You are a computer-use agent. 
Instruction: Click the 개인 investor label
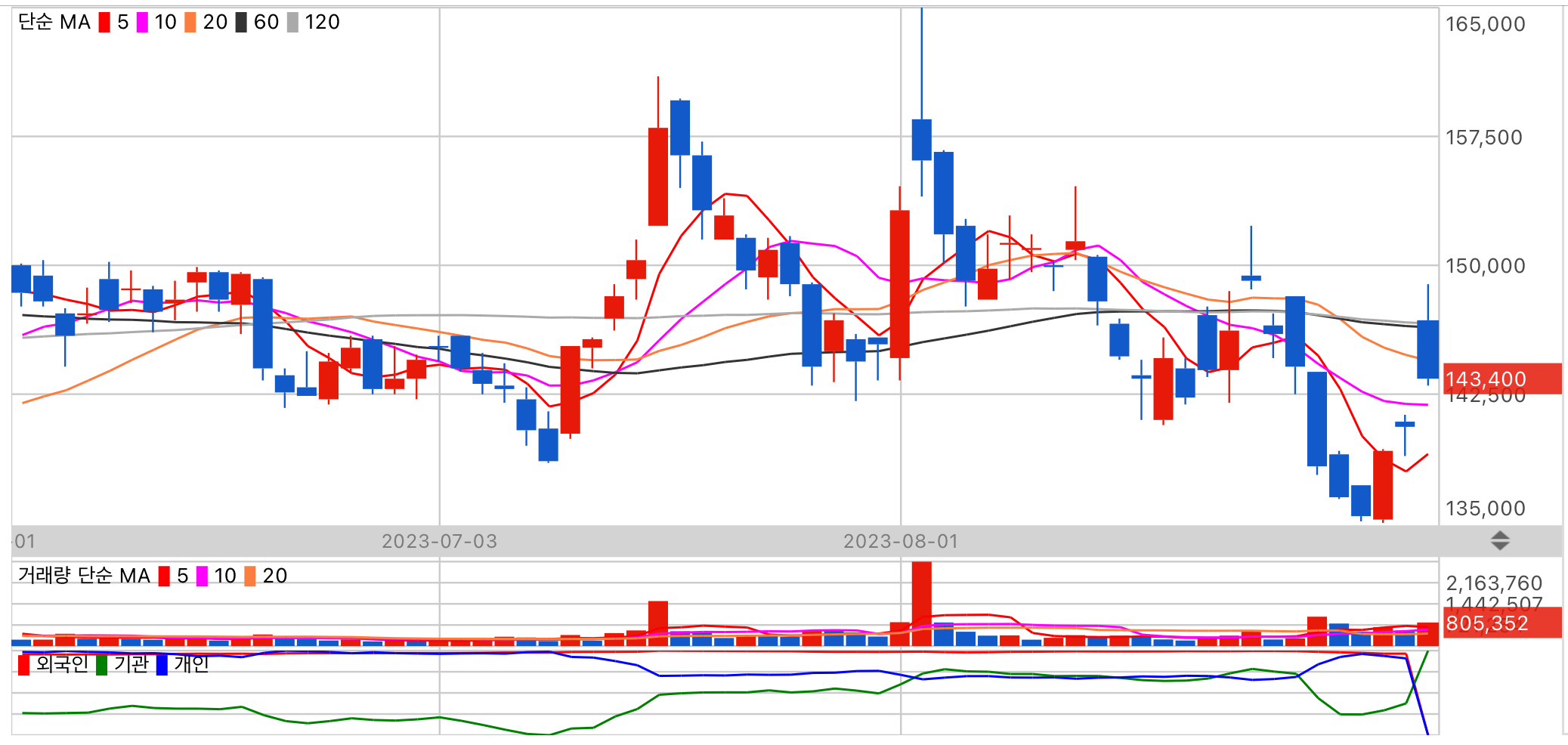coord(191,664)
